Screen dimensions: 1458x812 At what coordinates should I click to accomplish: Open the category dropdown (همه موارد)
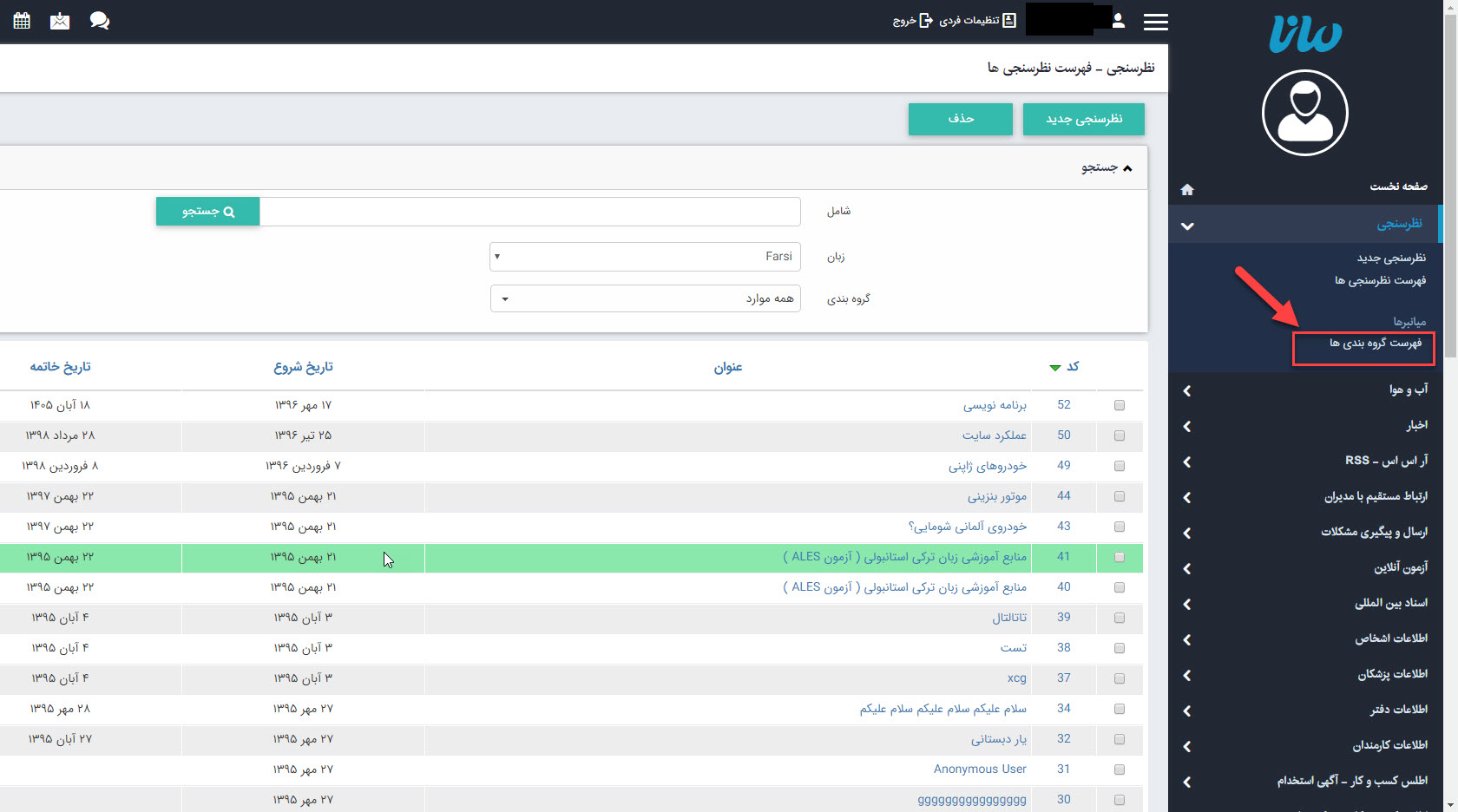645,298
